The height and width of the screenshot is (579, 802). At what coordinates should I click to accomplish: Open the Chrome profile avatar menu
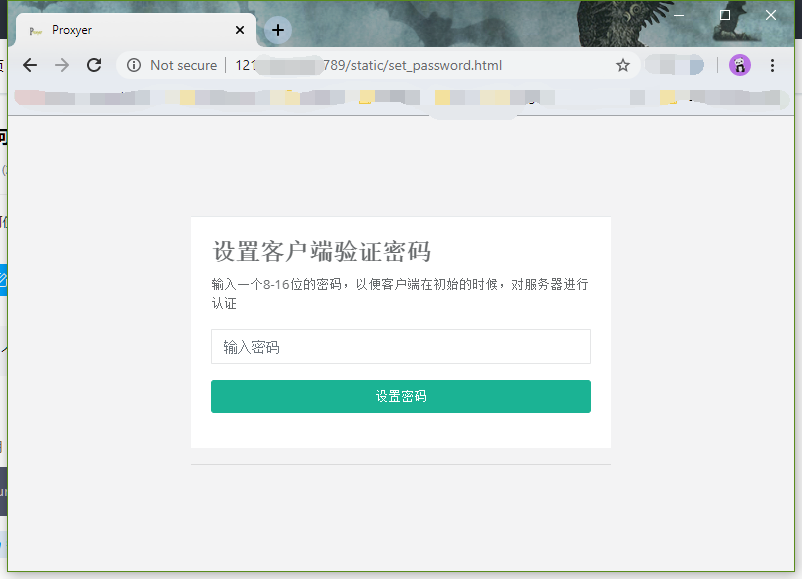(x=739, y=65)
